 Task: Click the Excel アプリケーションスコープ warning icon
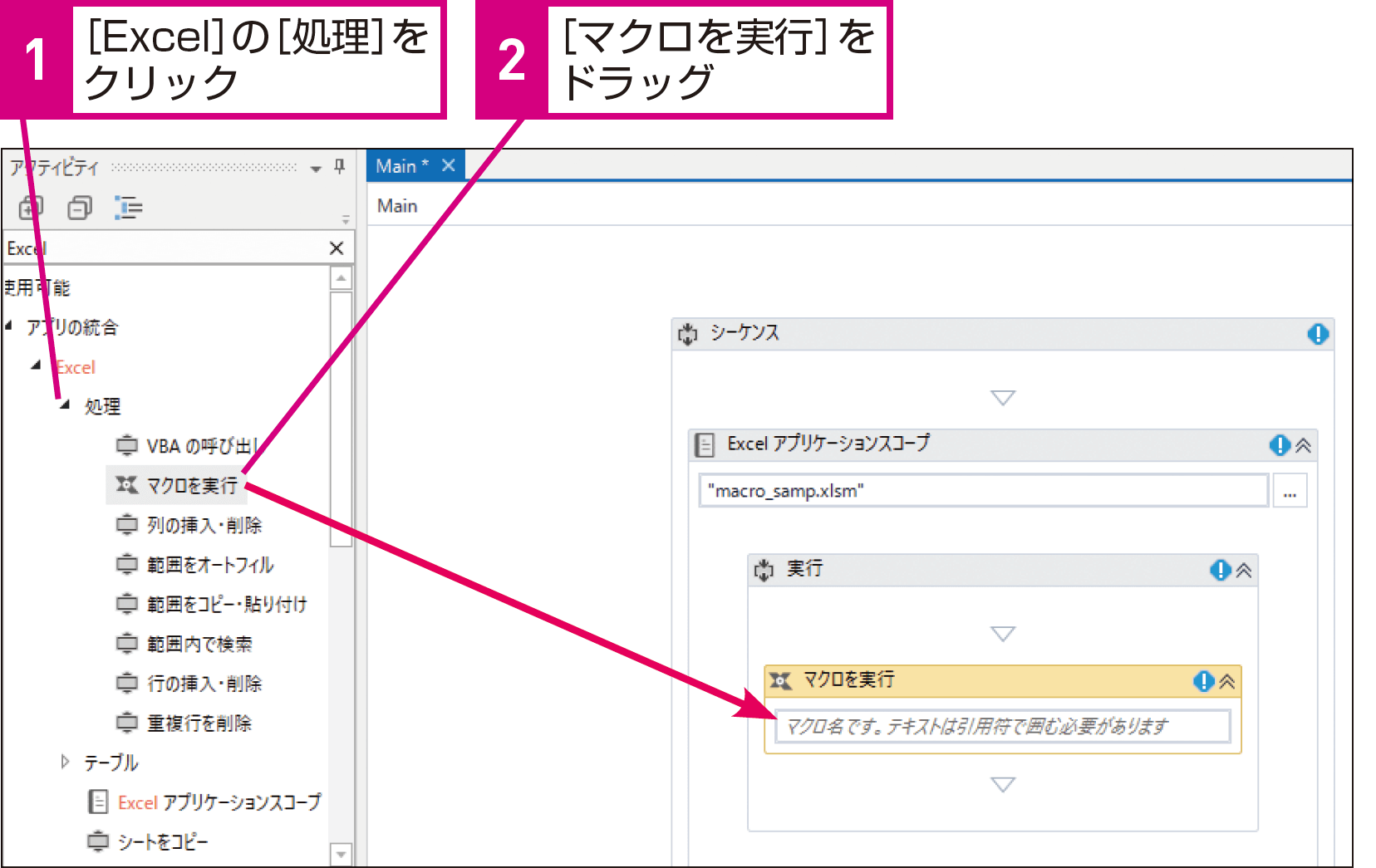click(x=1280, y=445)
